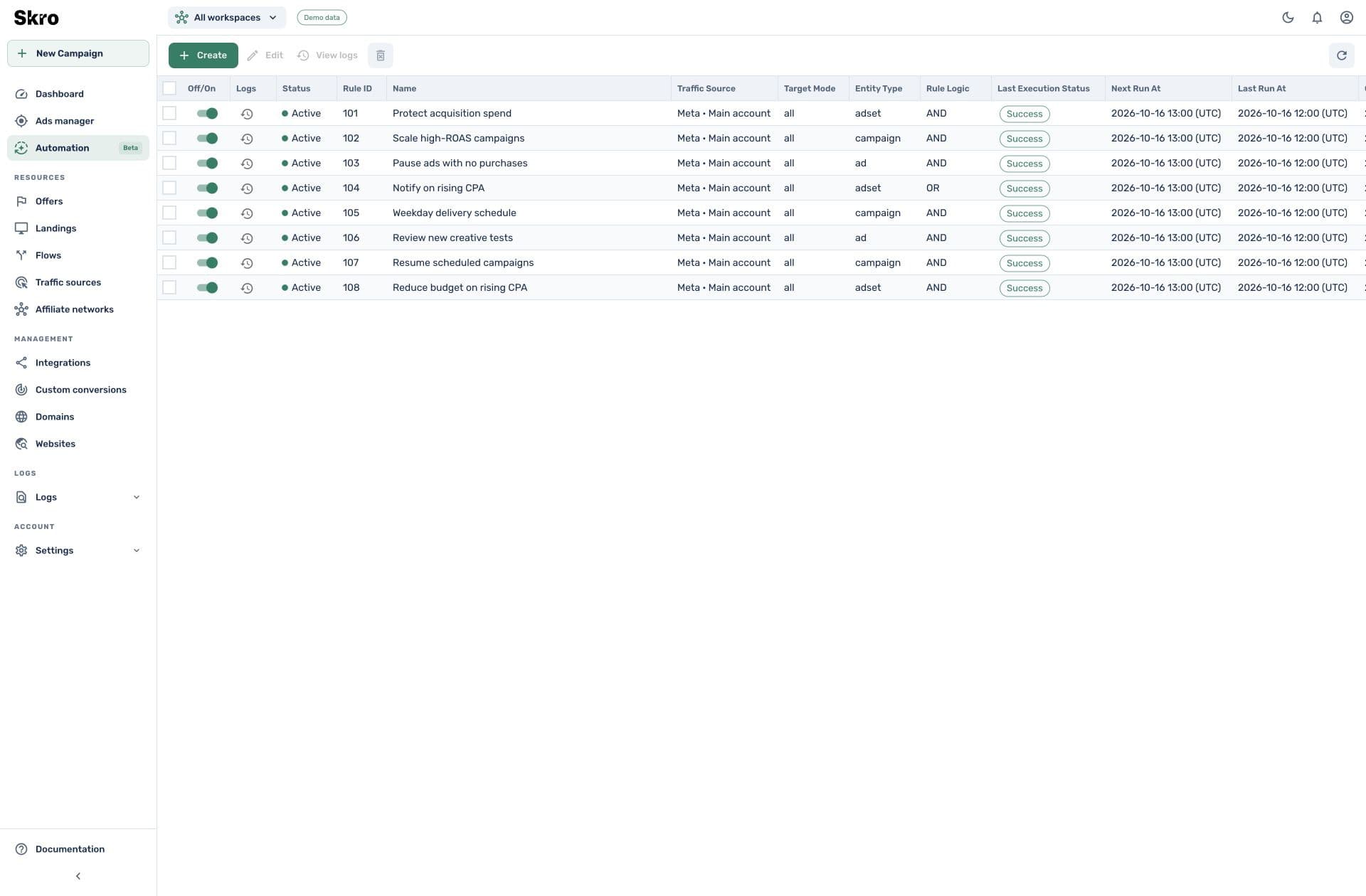This screenshot has width=1366, height=896.
Task: Click the Create rule button
Action: [203, 55]
